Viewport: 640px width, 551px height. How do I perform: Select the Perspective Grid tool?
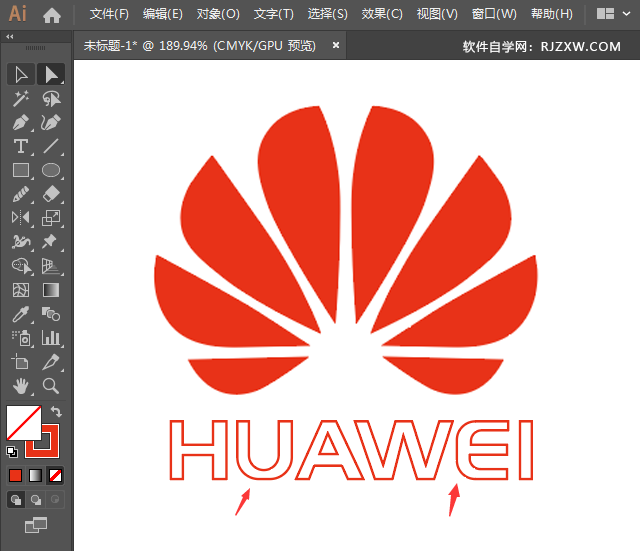(51, 266)
